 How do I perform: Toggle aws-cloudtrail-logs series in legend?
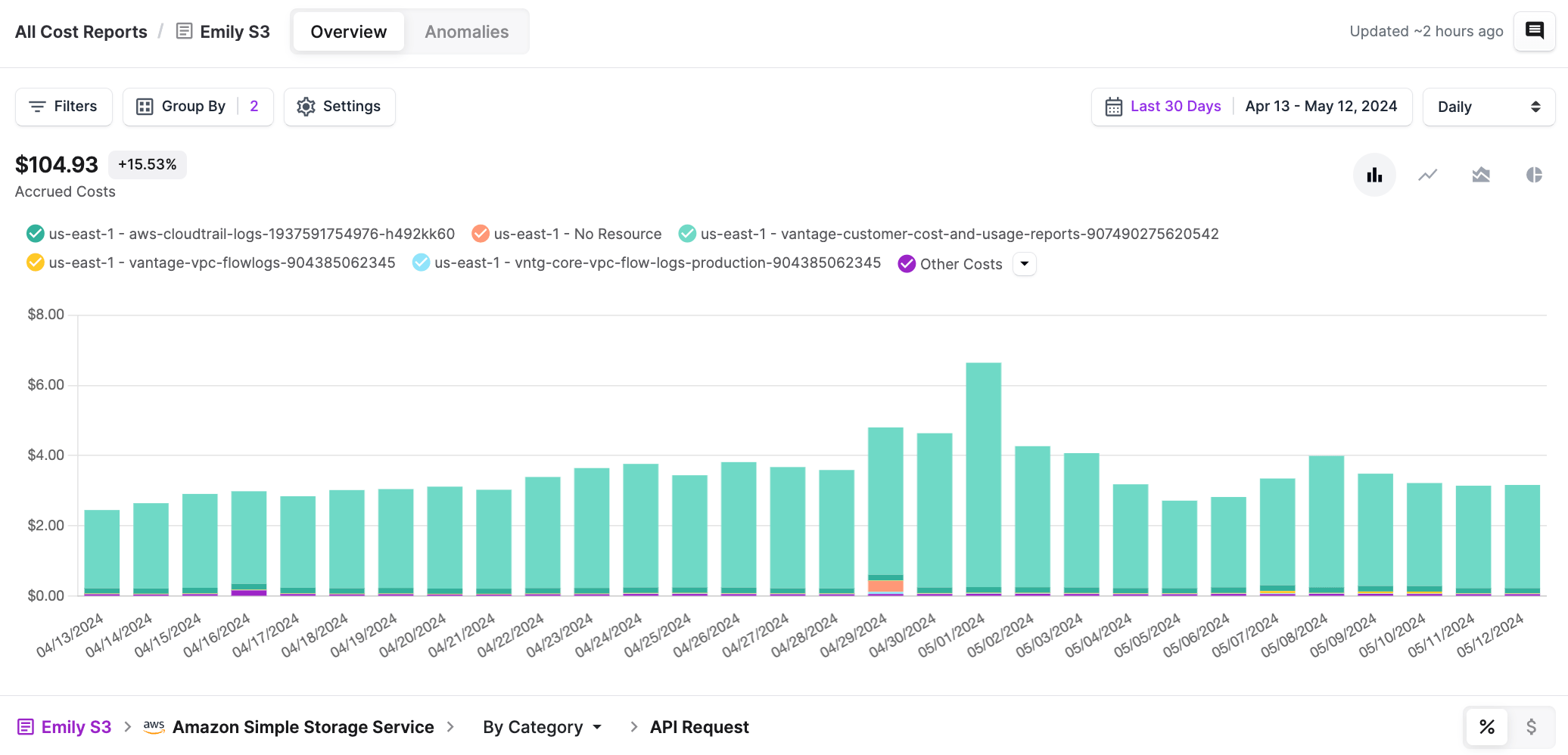point(36,234)
